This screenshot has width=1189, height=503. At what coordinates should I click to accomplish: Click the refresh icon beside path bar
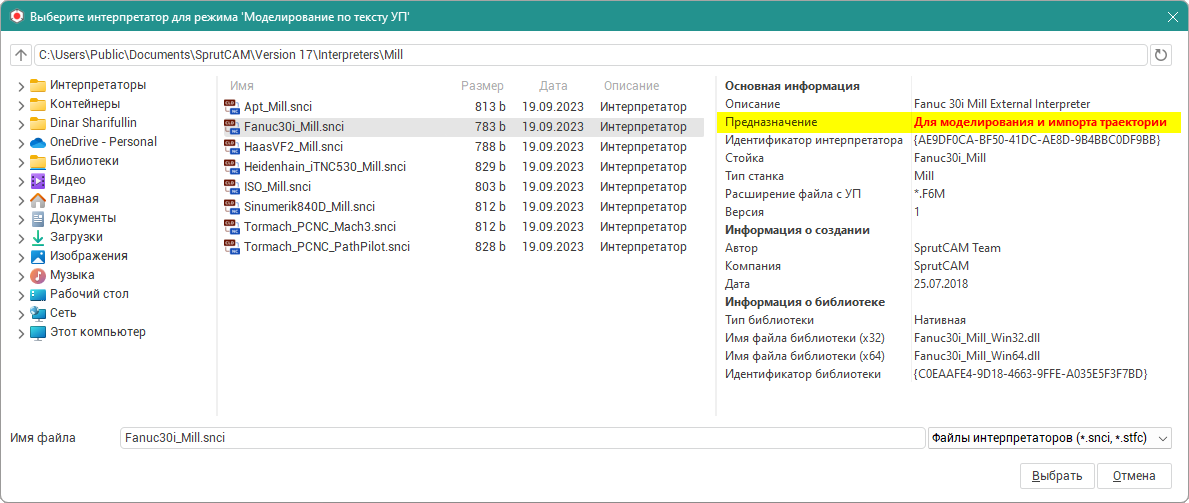click(1161, 55)
